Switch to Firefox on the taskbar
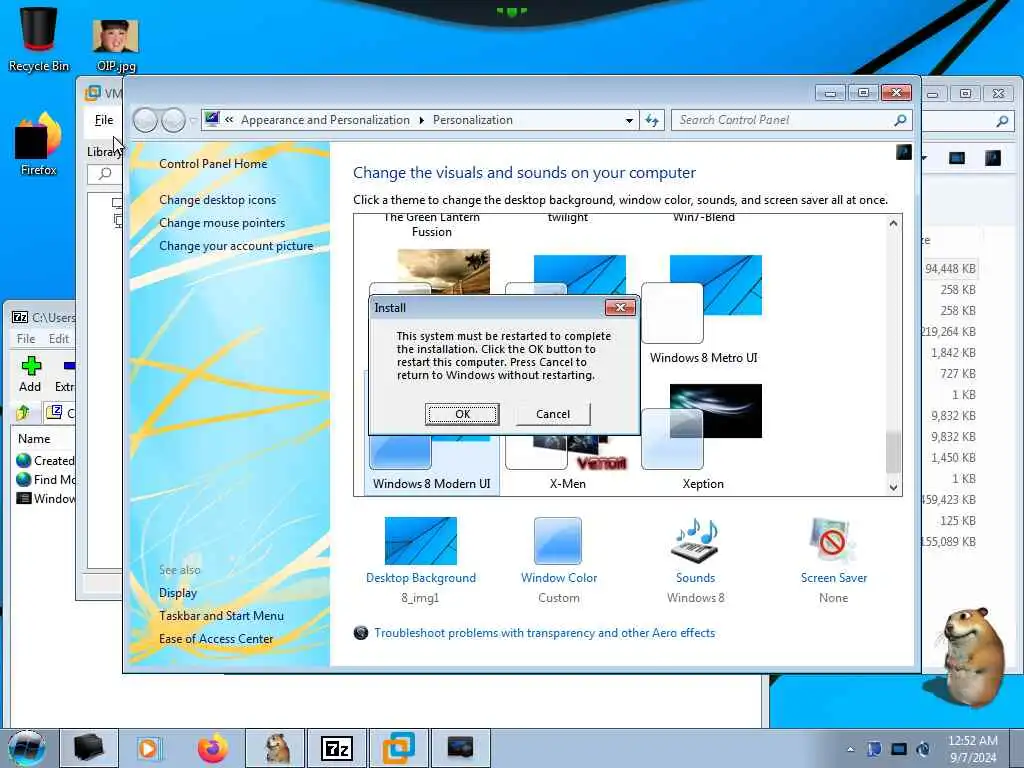 point(212,748)
